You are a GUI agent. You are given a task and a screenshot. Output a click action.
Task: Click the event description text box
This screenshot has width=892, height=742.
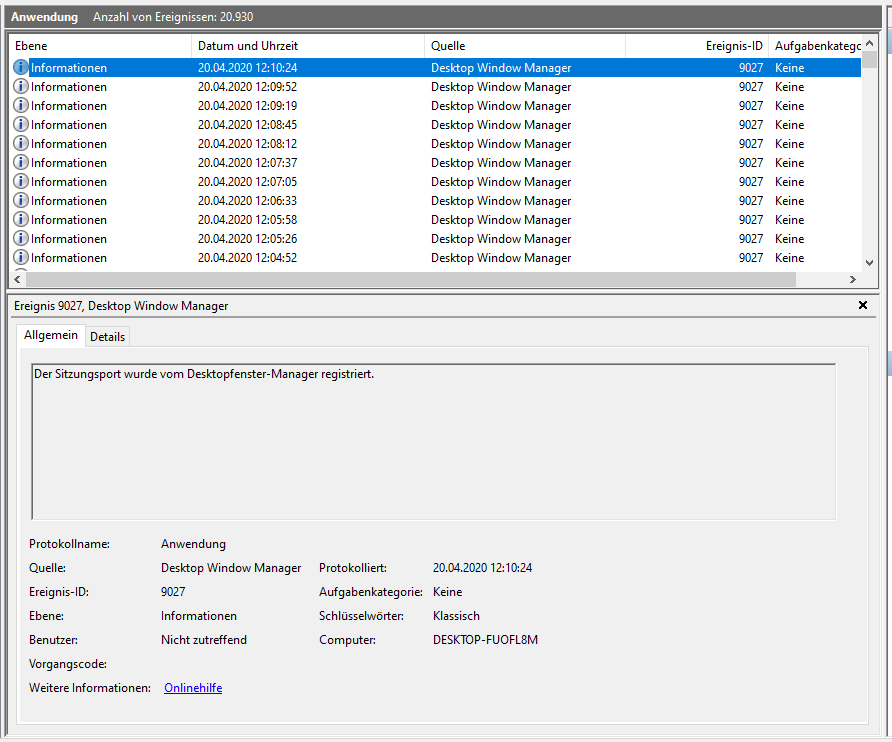[433, 442]
